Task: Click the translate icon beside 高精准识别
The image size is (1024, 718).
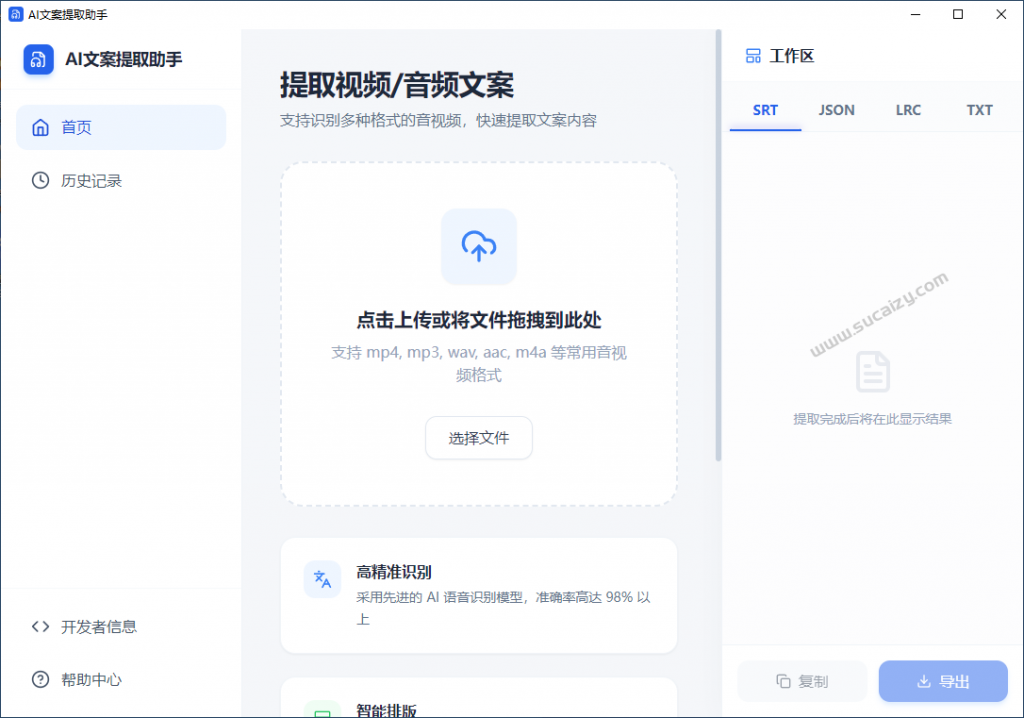Action: click(323, 579)
